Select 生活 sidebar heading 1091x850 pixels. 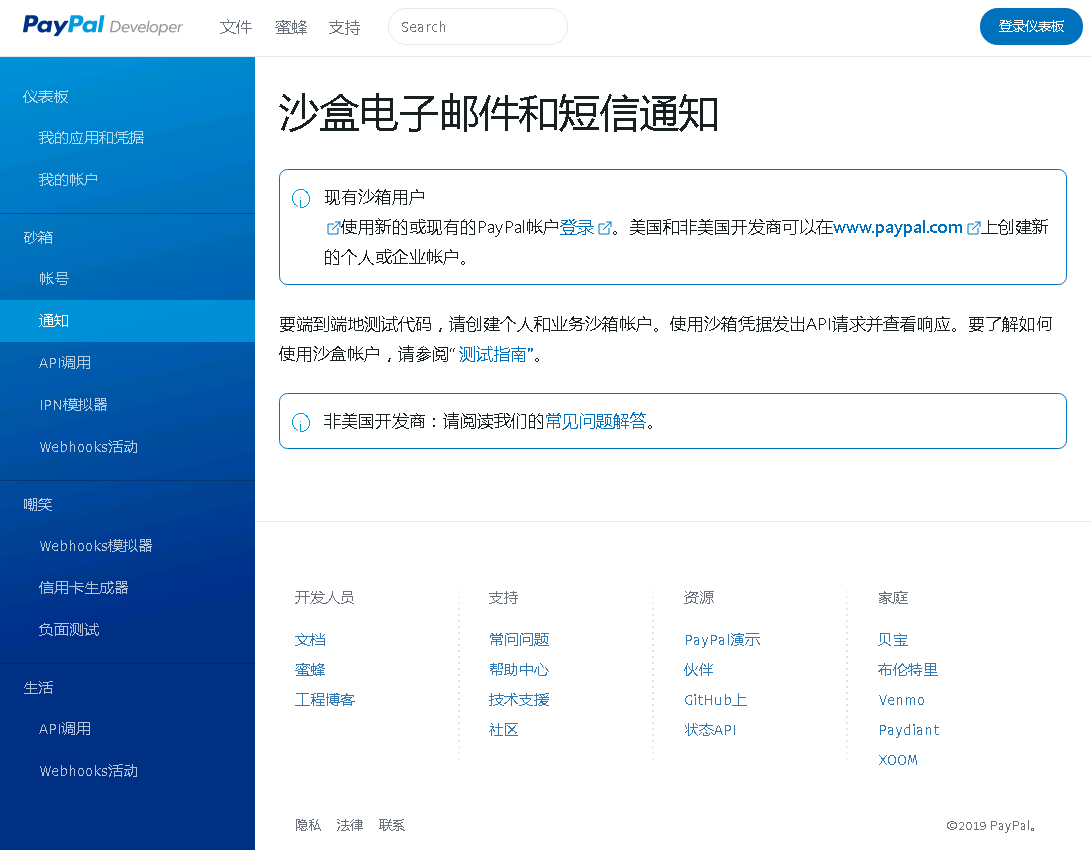coord(38,688)
